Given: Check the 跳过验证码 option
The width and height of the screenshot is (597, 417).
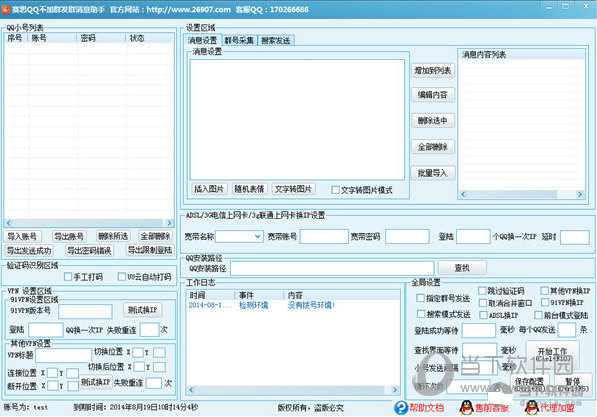Looking at the screenshot, I should (x=482, y=291).
